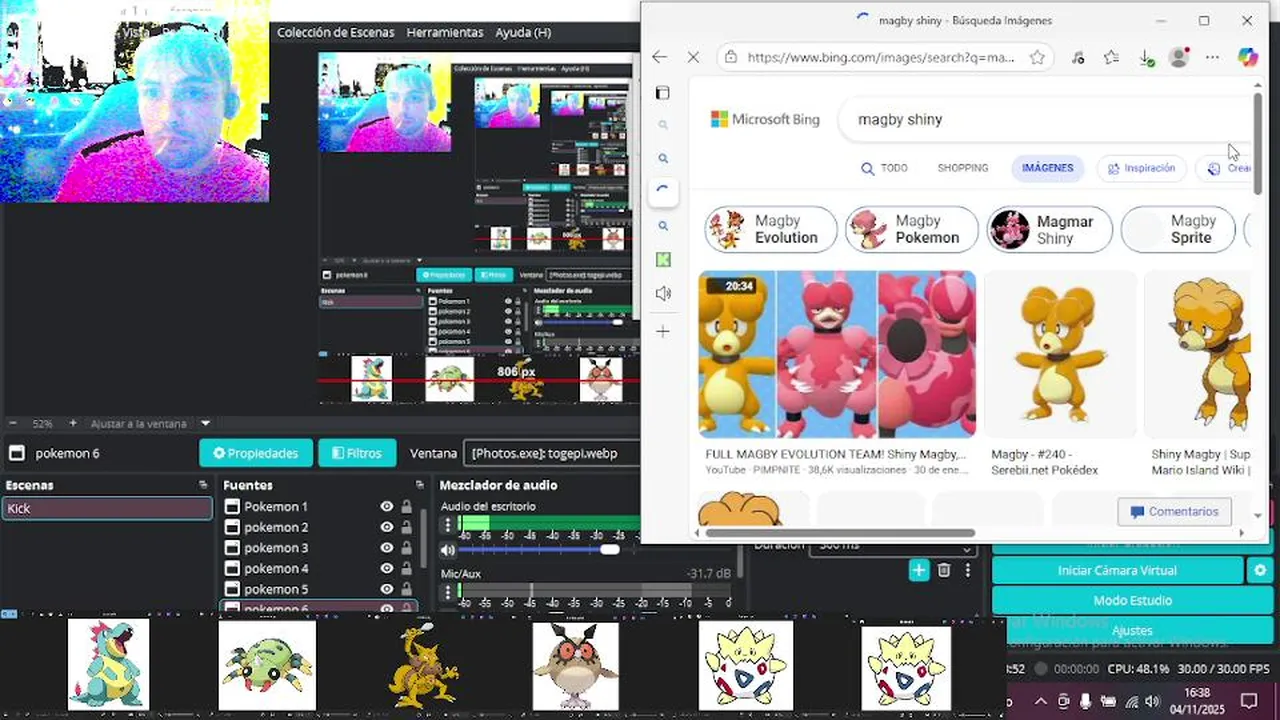Open Copilot icon in Edge toolbar
Image resolution: width=1280 pixels, height=720 pixels.
[x=1247, y=57]
